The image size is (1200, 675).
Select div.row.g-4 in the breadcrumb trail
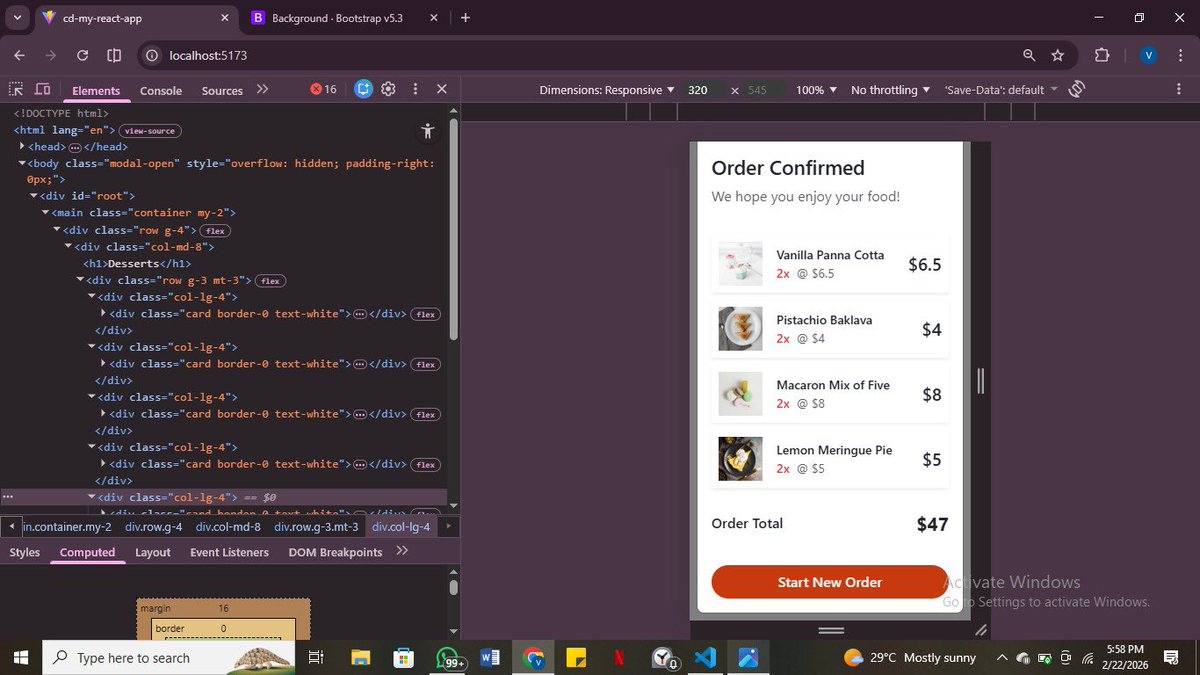click(153, 527)
